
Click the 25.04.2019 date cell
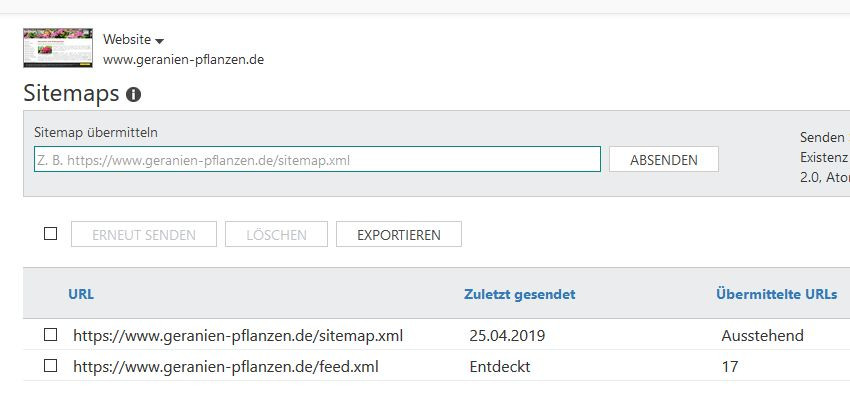[x=507, y=335]
